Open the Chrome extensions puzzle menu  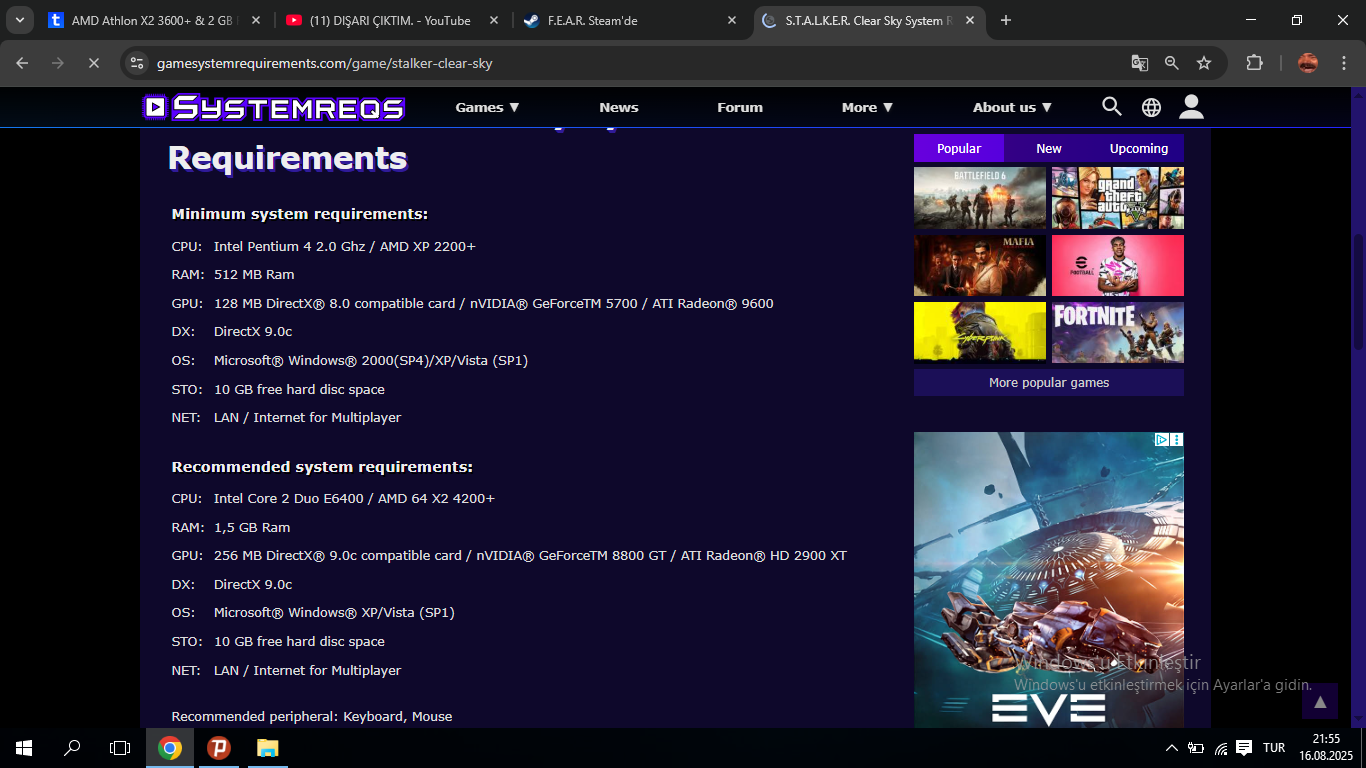[x=1254, y=63]
